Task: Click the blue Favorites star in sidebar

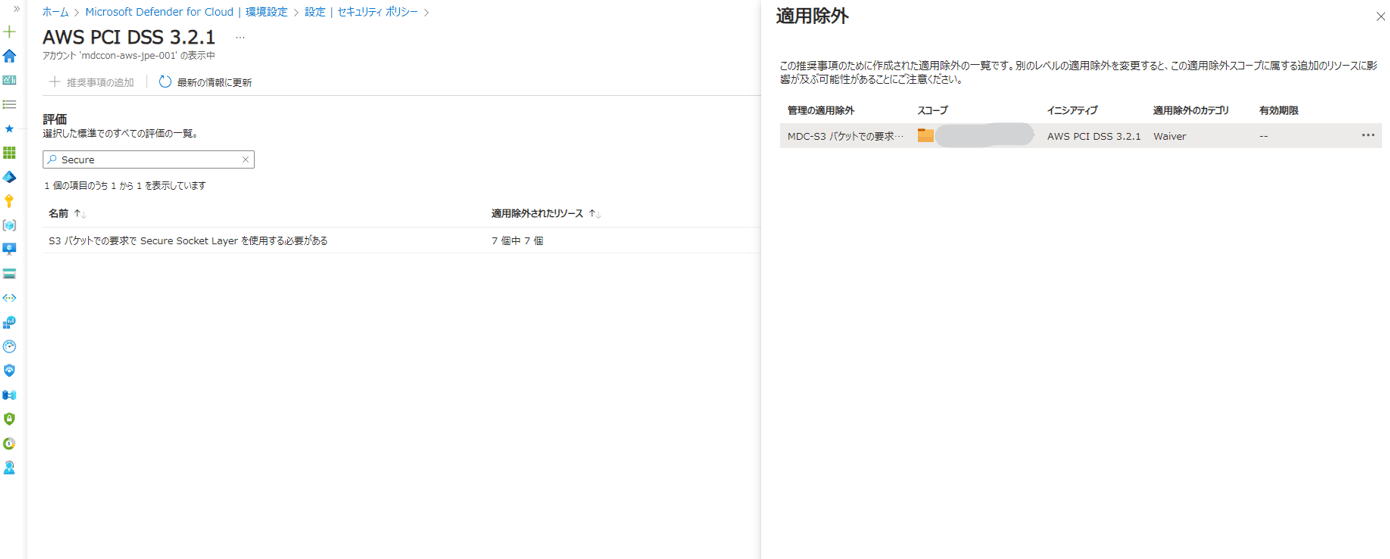Action: [x=9, y=129]
